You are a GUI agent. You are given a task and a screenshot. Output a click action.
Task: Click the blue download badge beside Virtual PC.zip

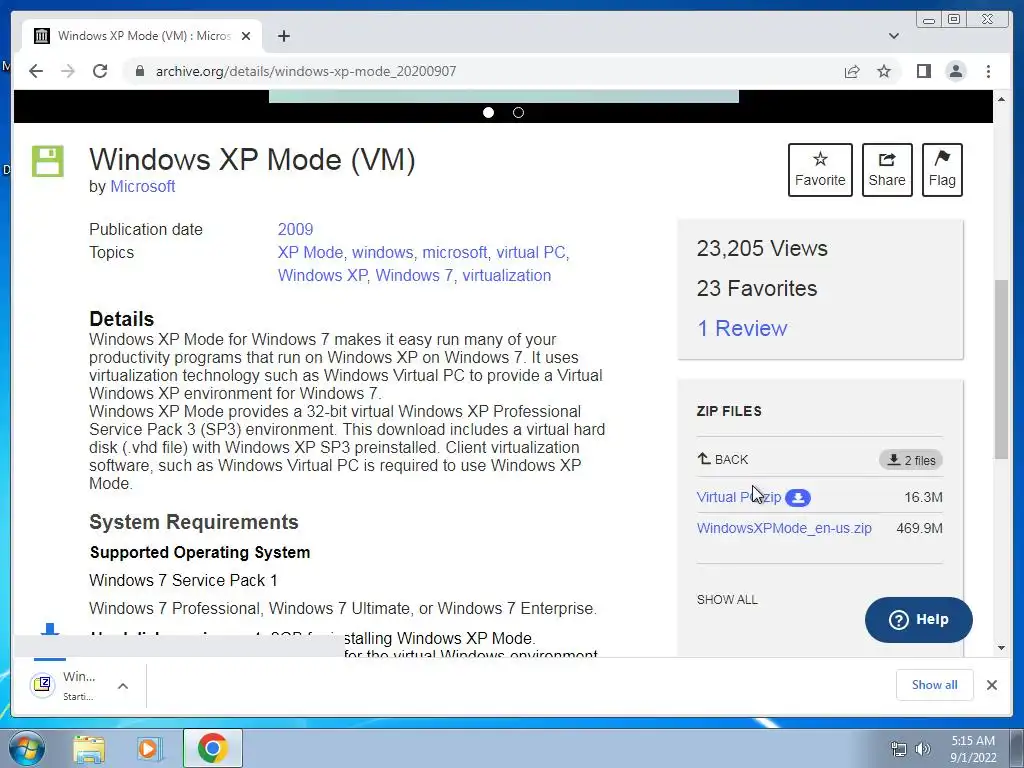coord(797,498)
